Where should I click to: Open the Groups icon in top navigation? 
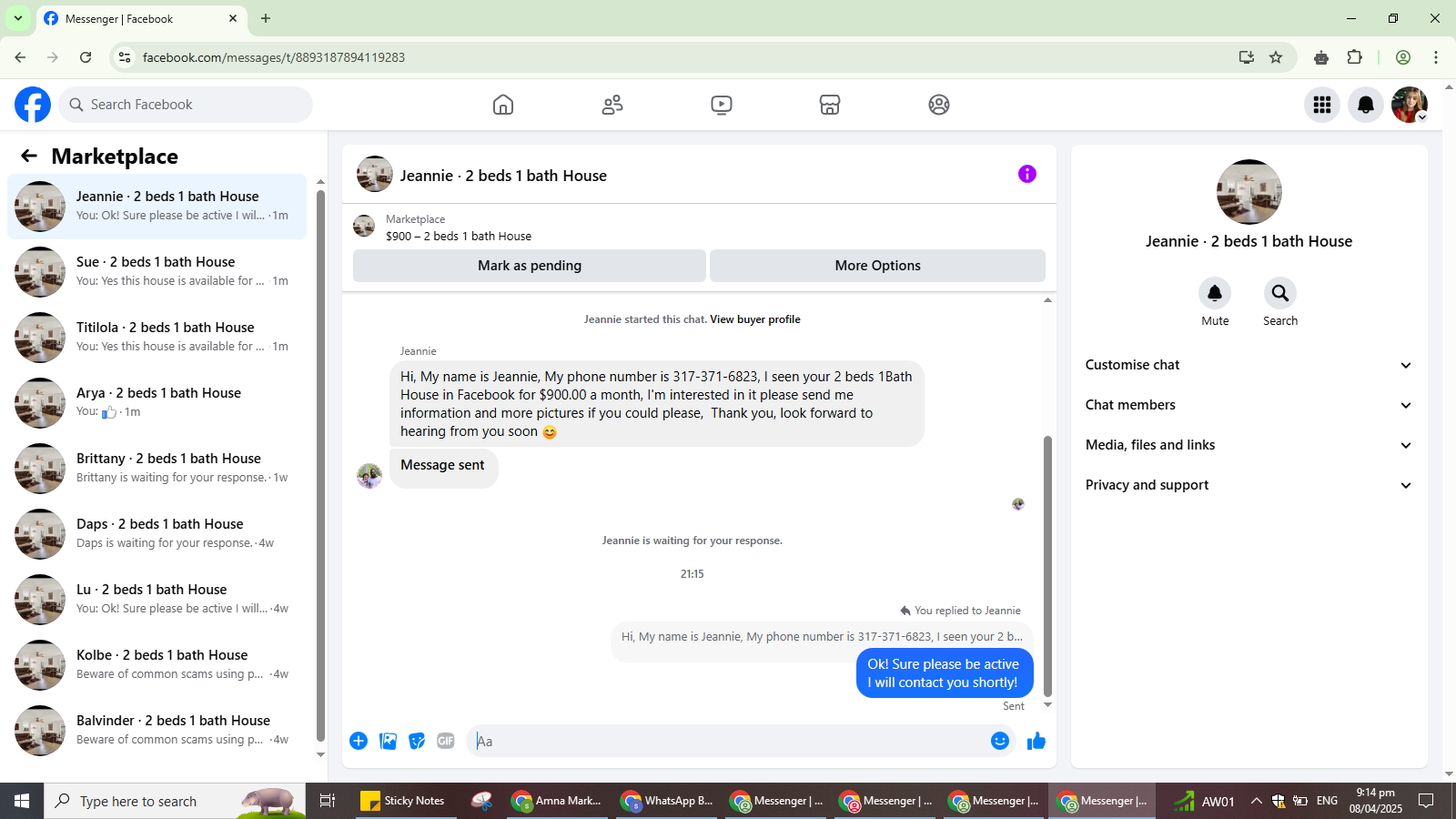939,105
